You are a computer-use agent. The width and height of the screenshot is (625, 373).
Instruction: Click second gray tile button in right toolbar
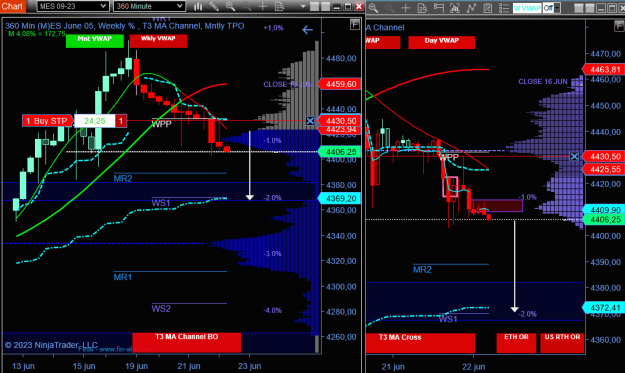coord(590,8)
